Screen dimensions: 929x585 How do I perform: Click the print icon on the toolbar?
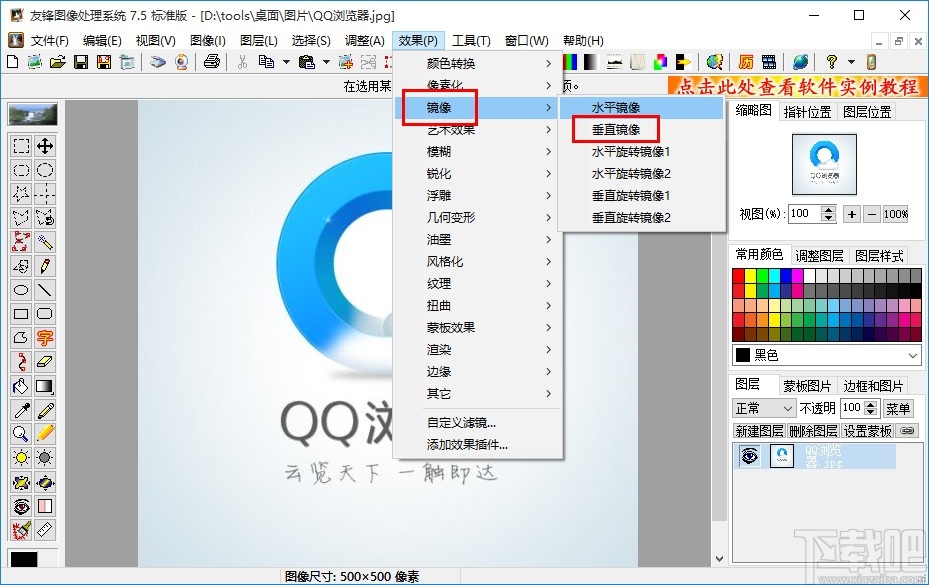click(211, 61)
